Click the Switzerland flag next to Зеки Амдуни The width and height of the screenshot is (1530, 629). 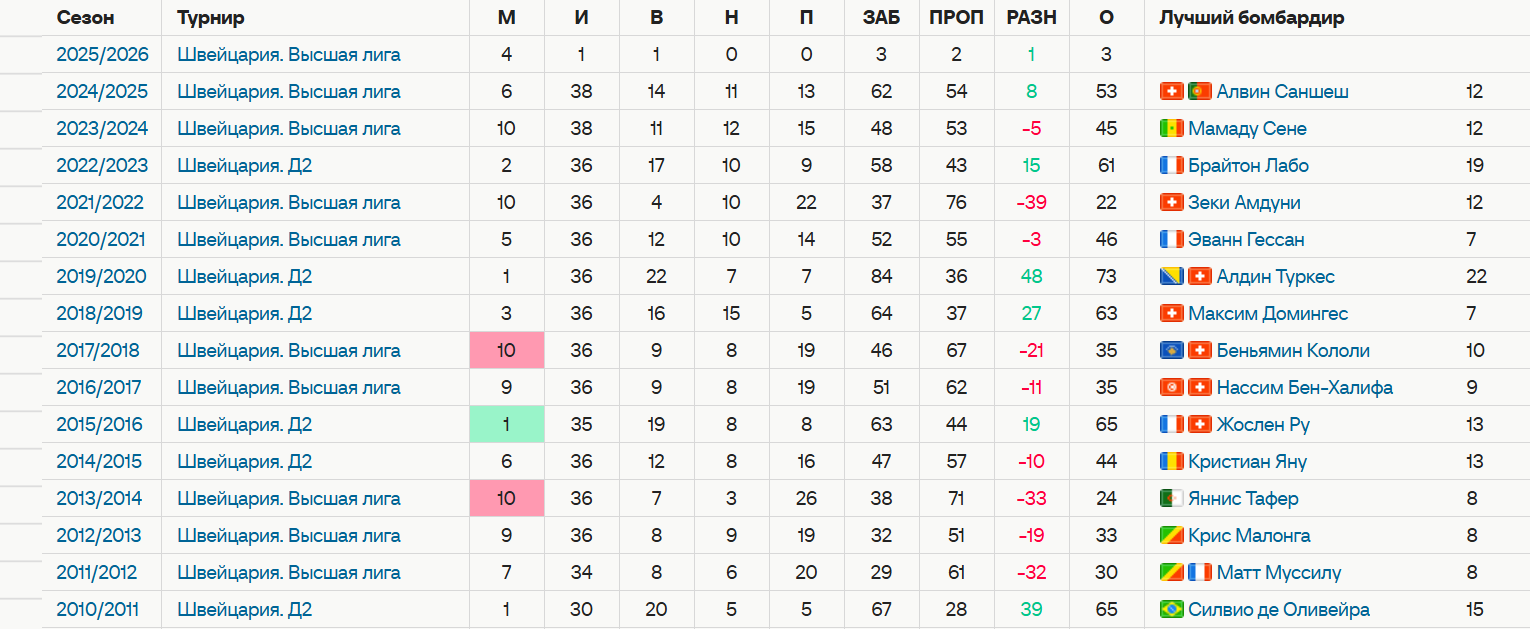pos(1170,202)
